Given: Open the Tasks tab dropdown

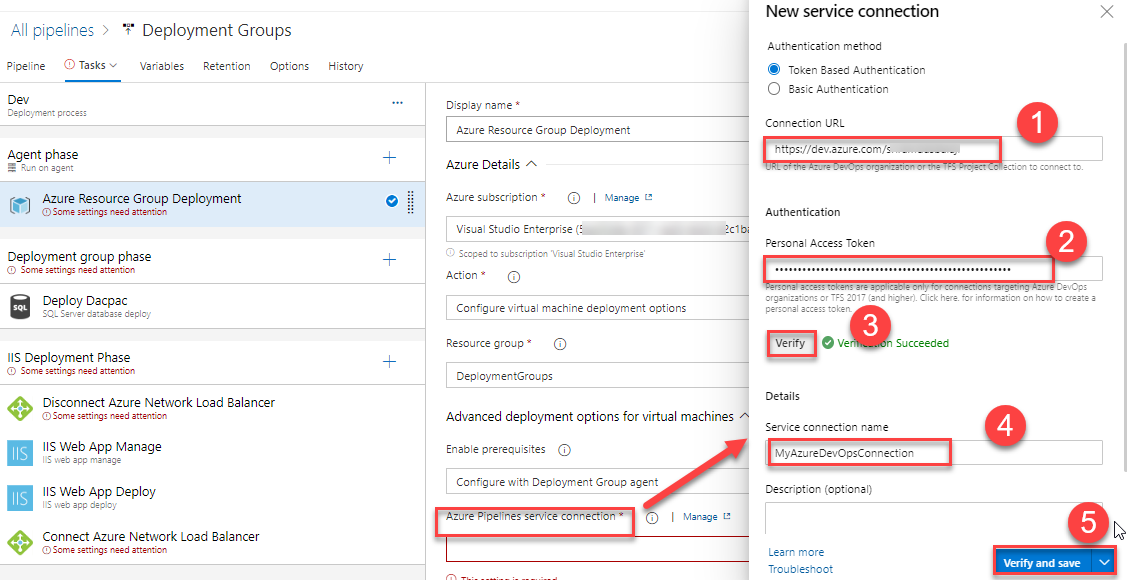Looking at the screenshot, I should click(113, 65).
